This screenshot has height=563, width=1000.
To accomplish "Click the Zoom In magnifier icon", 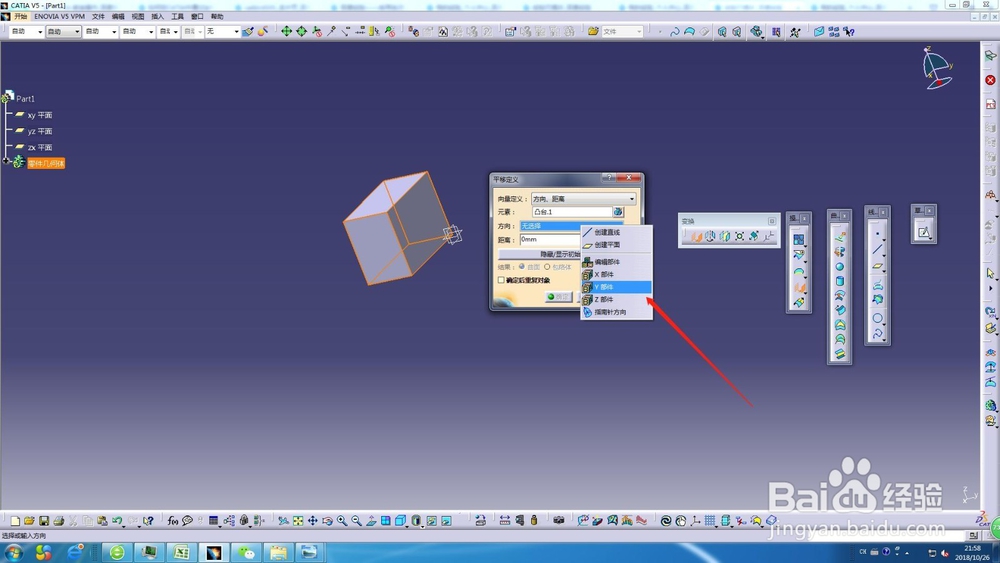I will 342,521.
